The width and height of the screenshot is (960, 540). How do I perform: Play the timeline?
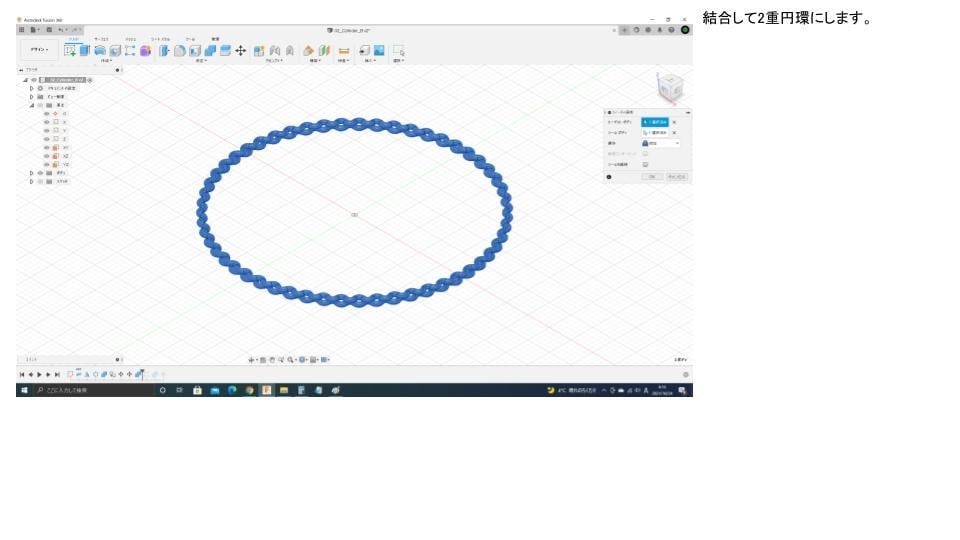tap(39, 375)
